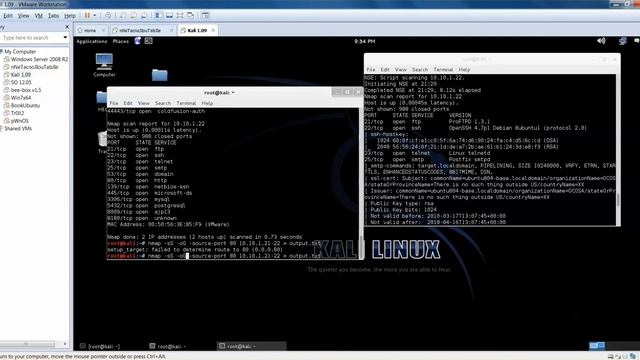Click the Kali volume speaker icon

[x=601, y=41]
